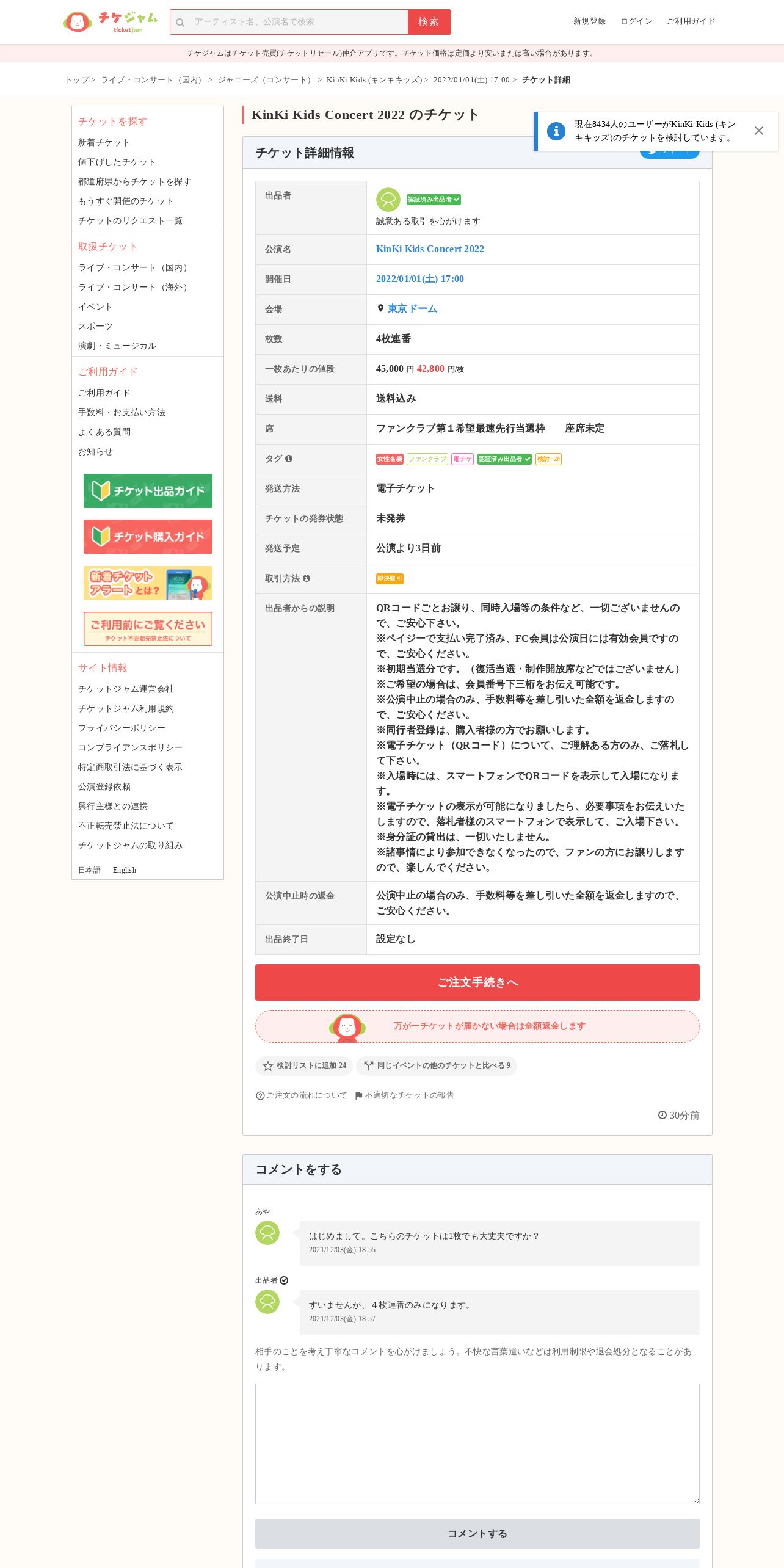Click the clock icon near 30分前
Viewport: 784px width, 1568px height.
pyautogui.click(x=662, y=1115)
